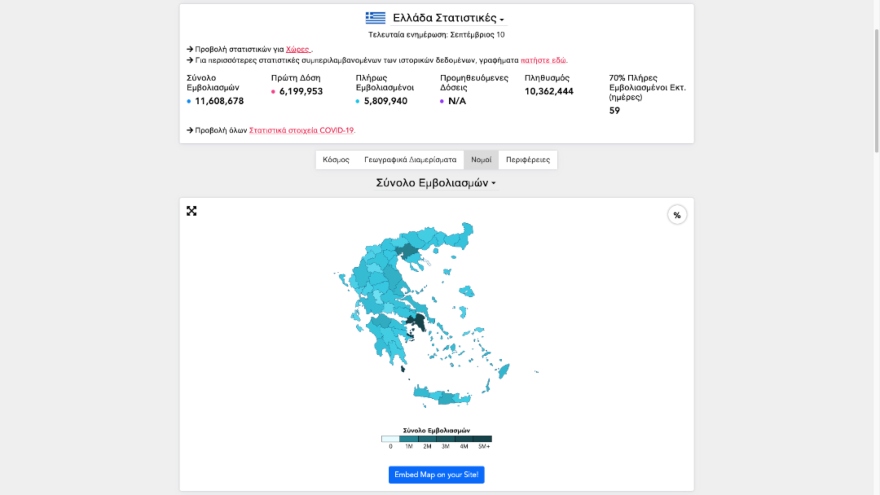Follow the πατήστε εδώ link
880x495 pixels.
point(543,60)
